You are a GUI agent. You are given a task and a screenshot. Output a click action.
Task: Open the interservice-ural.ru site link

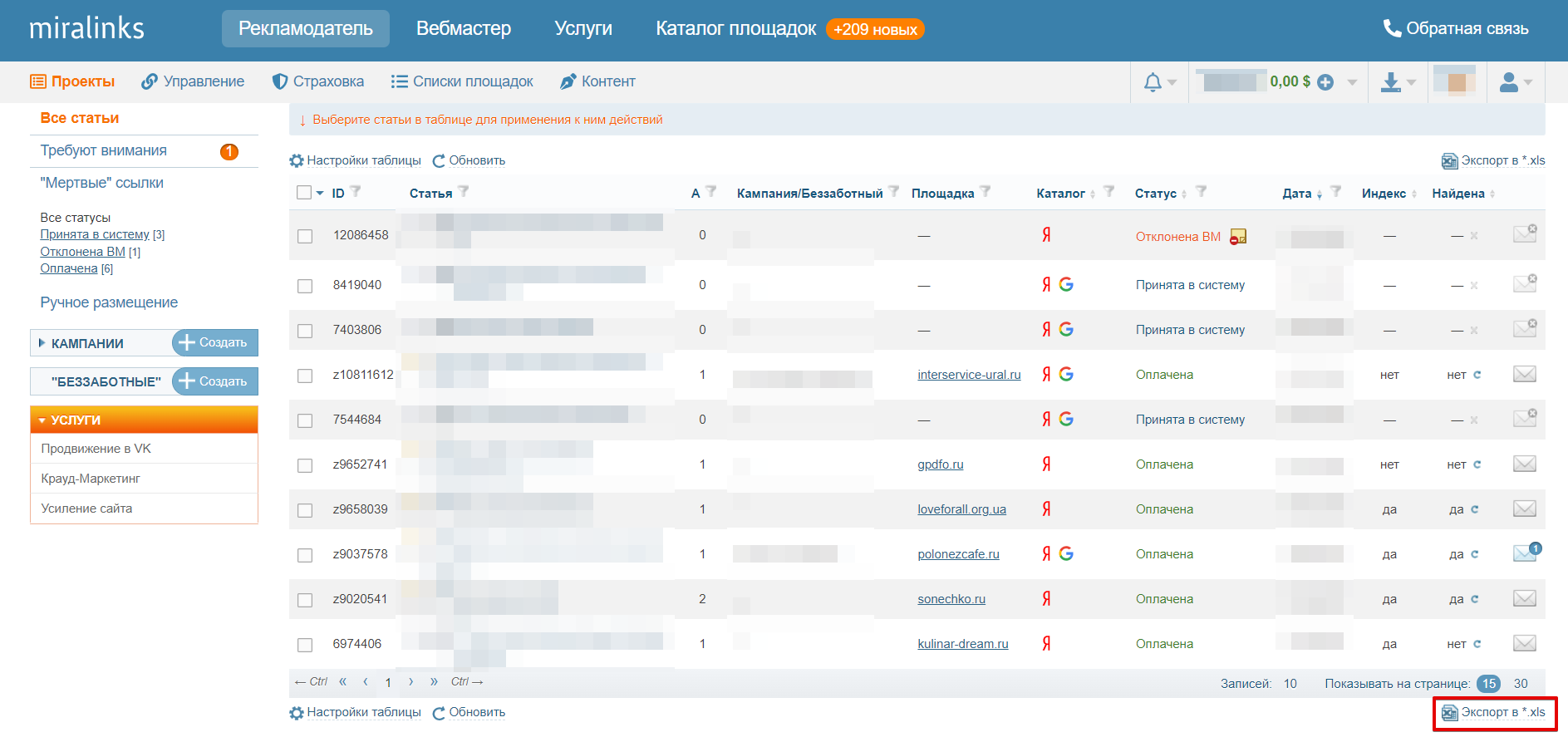(969, 375)
